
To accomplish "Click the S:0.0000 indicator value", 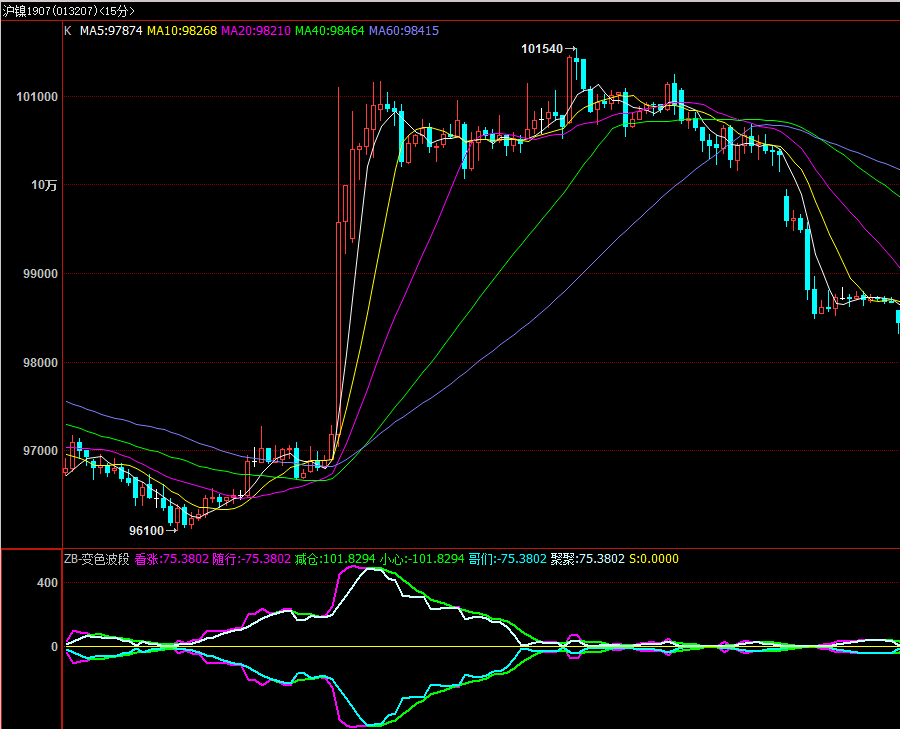I will point(654,559).
